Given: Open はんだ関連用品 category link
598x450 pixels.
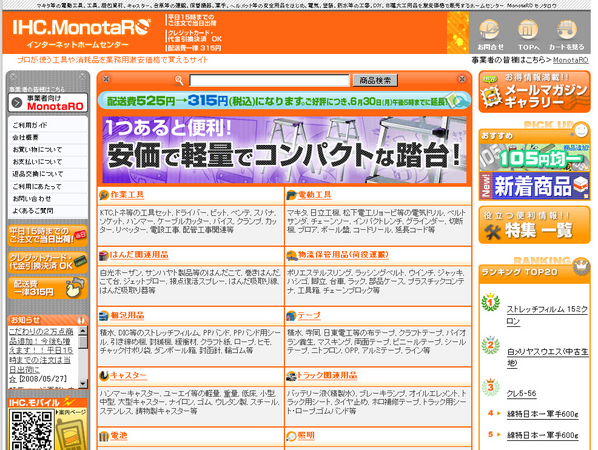Looking at the screenshot, I should point(139,255).
